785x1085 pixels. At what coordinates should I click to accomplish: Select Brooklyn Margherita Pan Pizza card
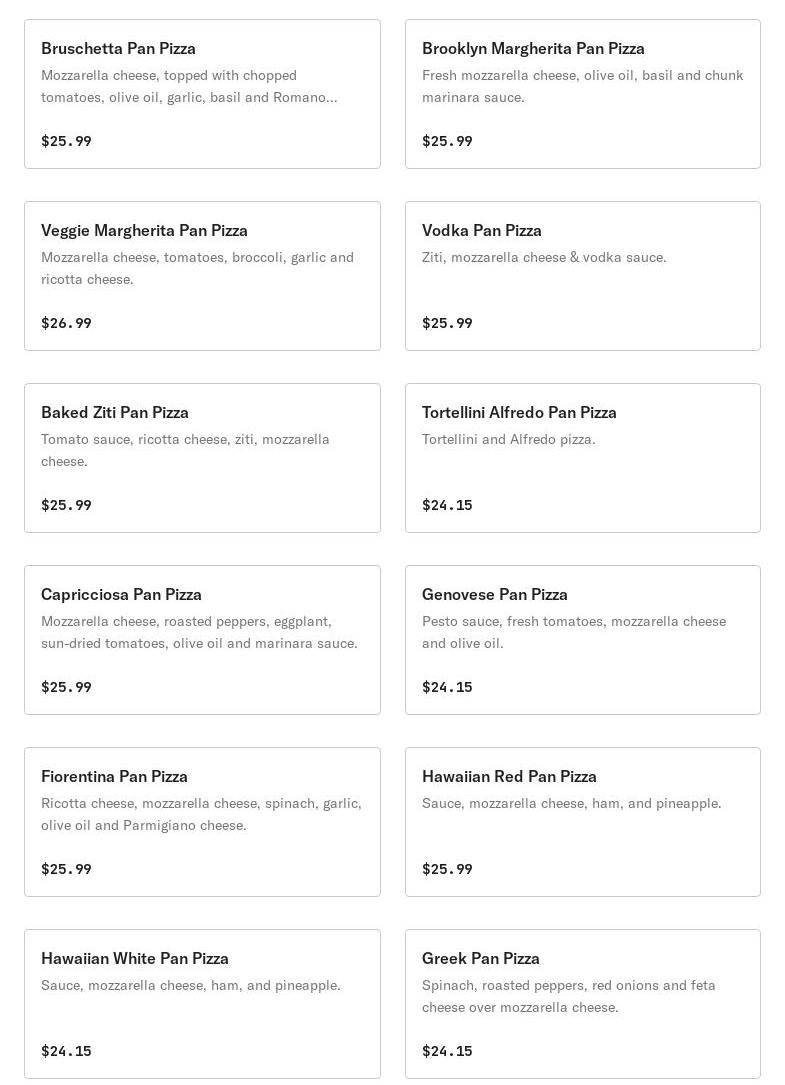point(583,94)
